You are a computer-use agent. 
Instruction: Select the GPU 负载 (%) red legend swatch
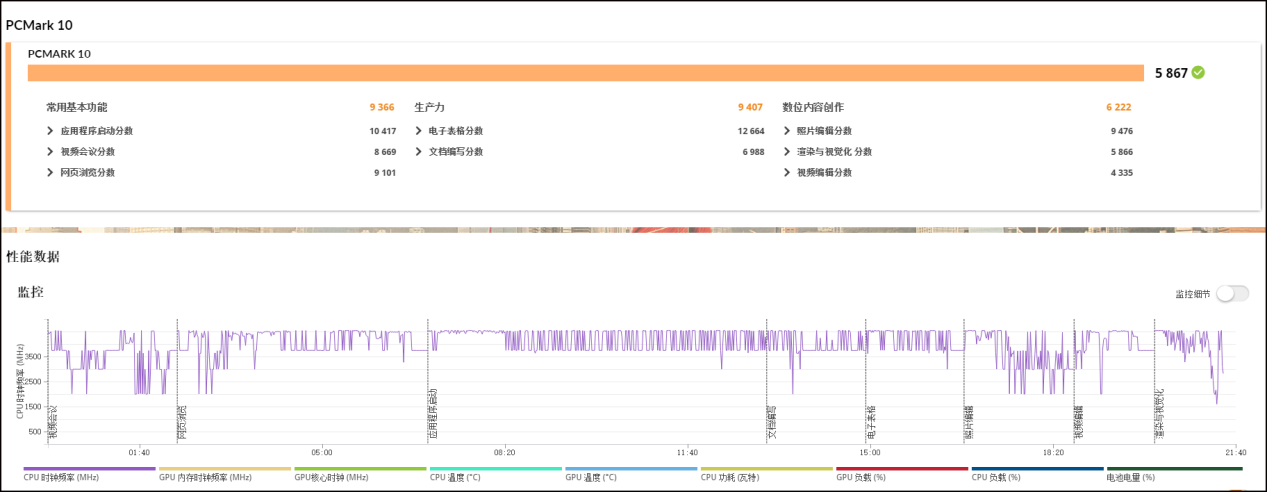pyautogui.click(x=901, y=469)
